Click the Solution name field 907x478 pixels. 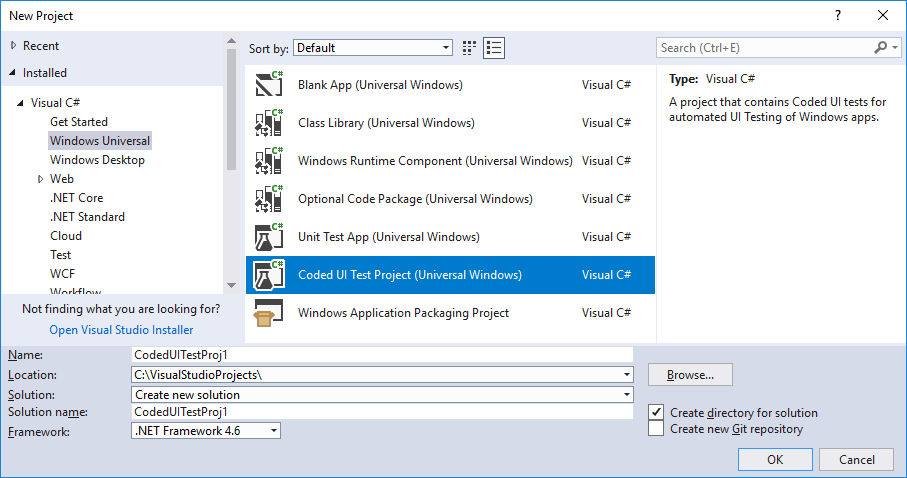pos(382,412)
